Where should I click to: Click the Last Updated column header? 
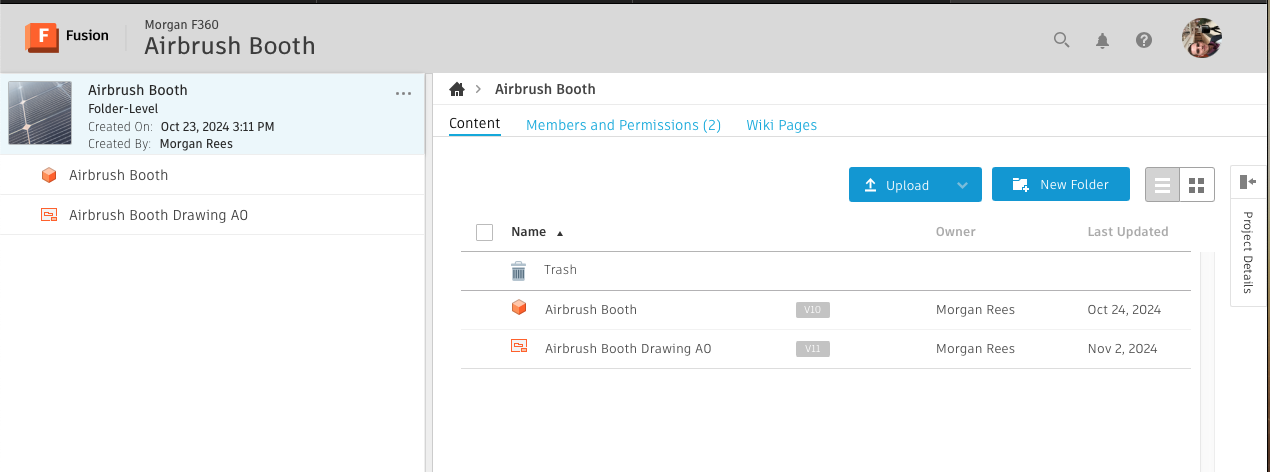[x=1127, y=232]
